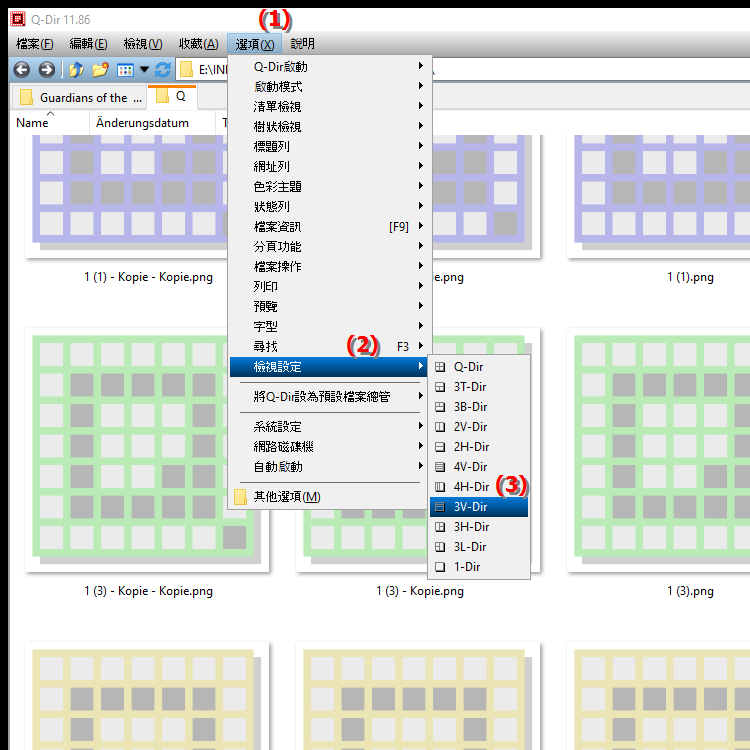Open the 尋找 F3 submenu
Screen dimensions: 750x750
click(330, 347)
